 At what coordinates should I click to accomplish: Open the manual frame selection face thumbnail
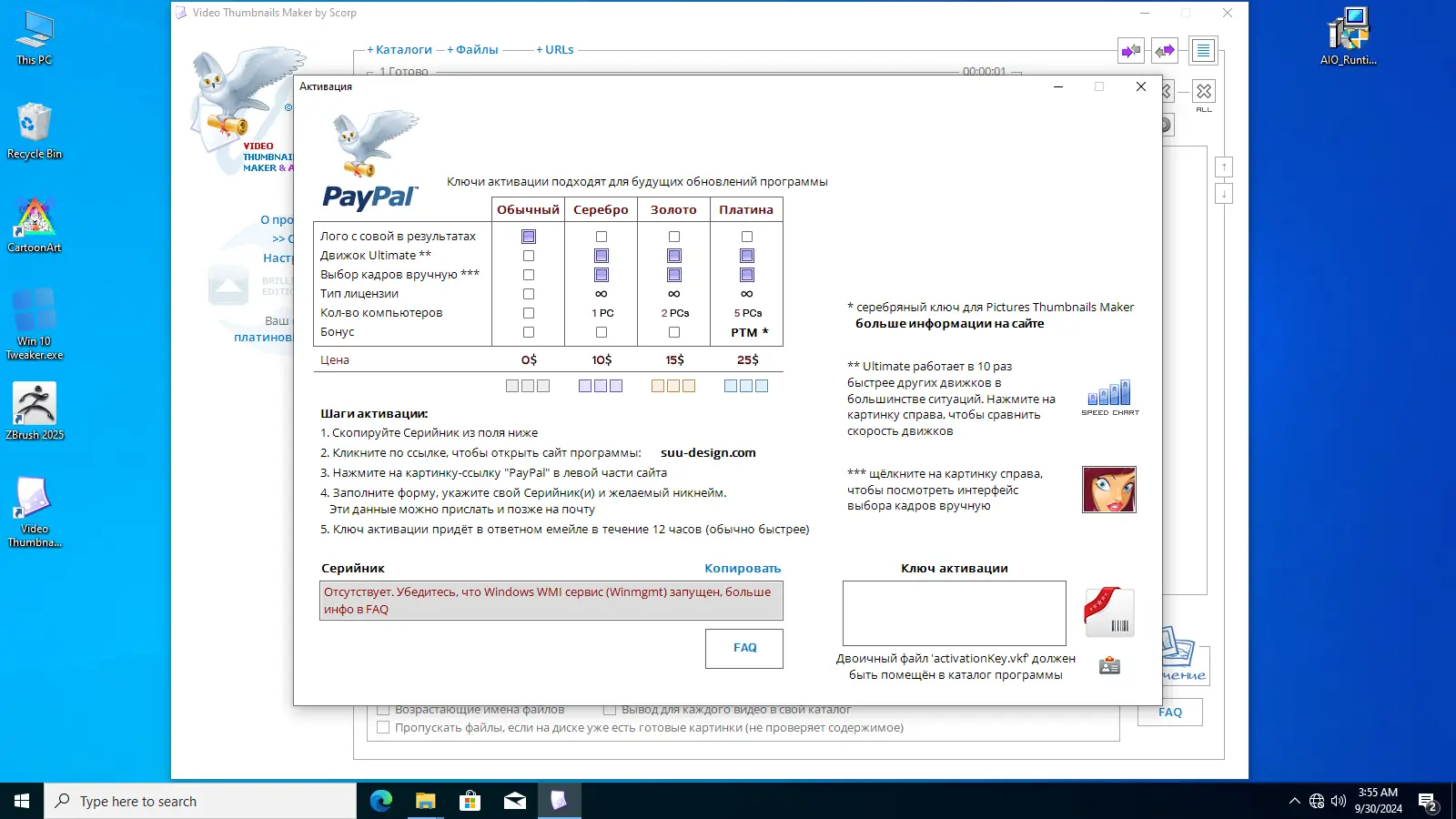tap(1108, 490)
